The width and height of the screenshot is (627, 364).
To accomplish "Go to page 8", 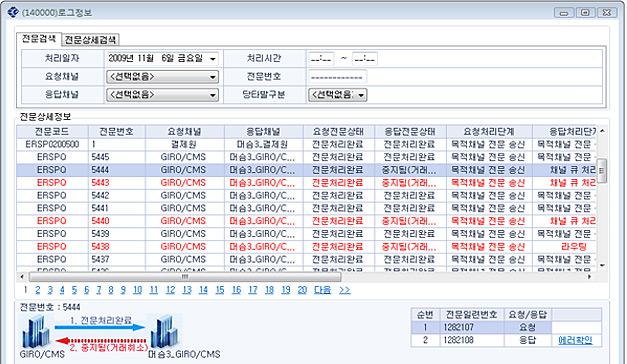I will coord(111,290).
